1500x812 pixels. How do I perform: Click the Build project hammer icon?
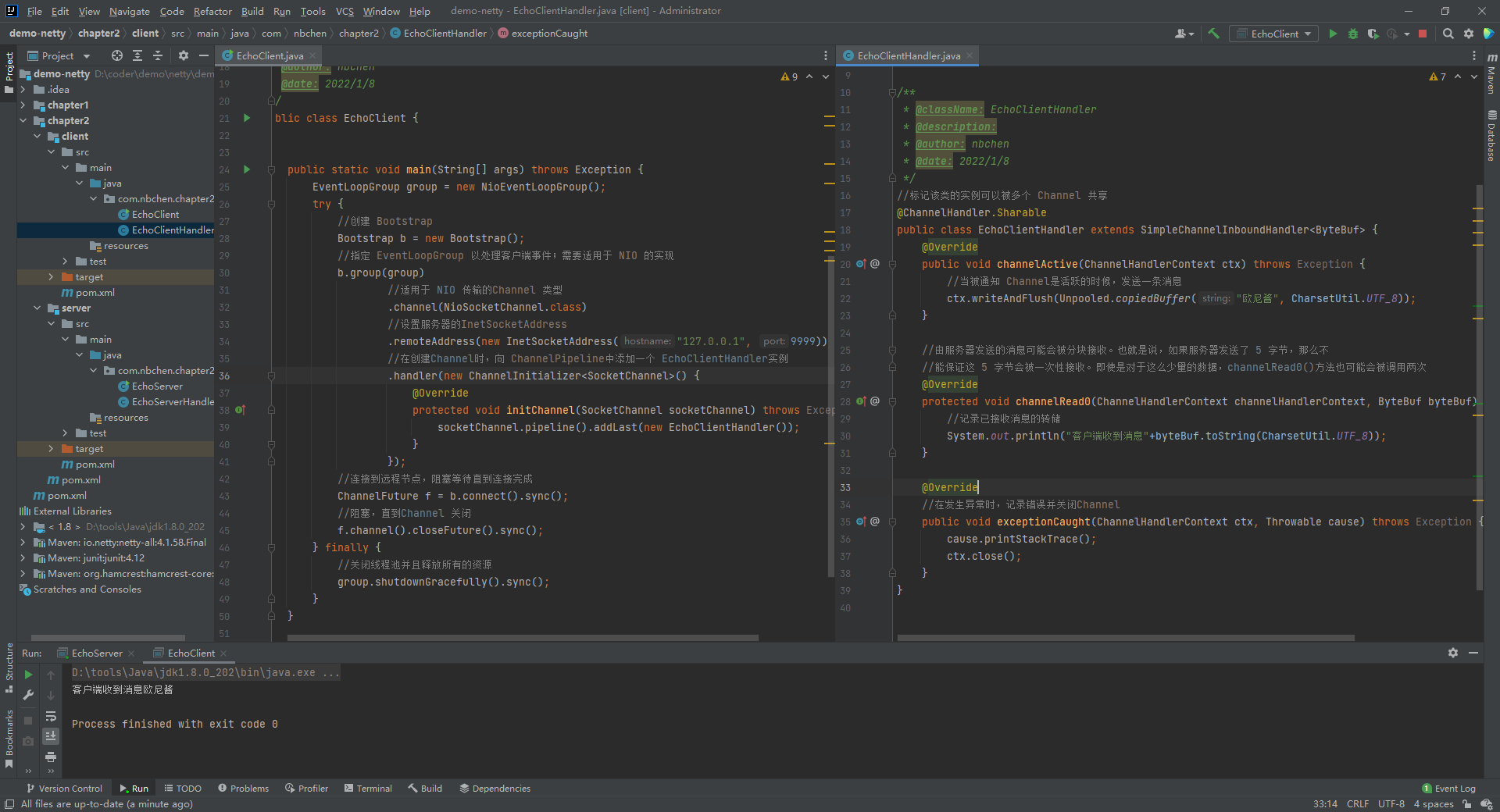(1213, 34)
